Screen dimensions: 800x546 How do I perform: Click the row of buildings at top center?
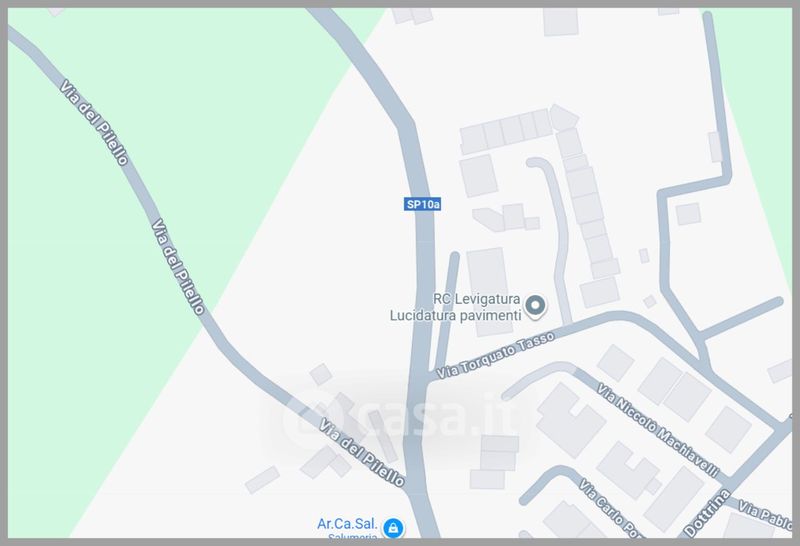point(506,132)
